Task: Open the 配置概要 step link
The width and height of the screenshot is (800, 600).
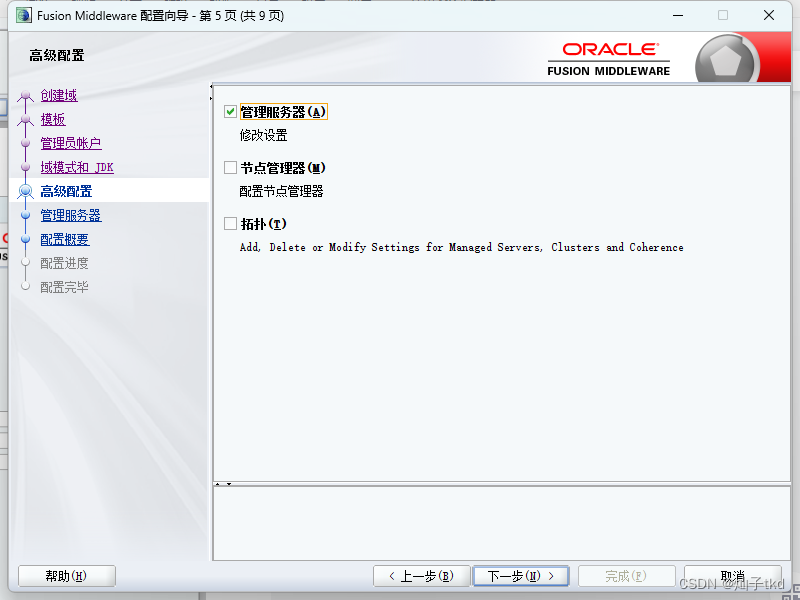Action: [65, 239]
